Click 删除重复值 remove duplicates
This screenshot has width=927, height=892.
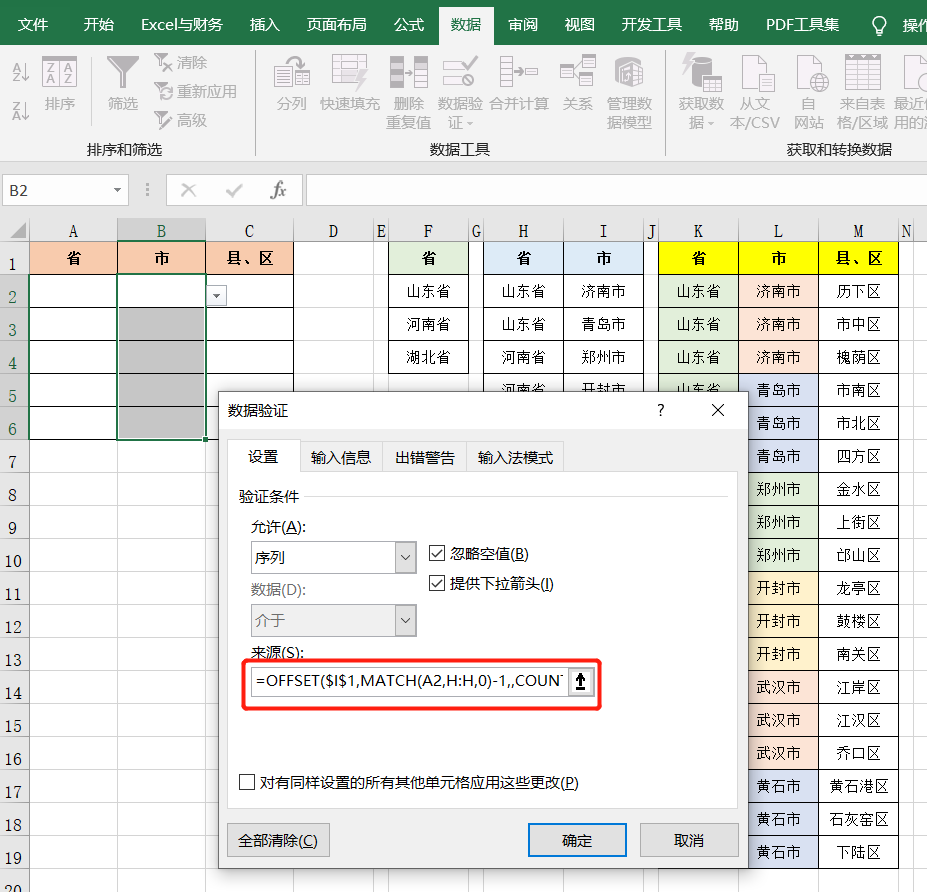coord(409,93)
